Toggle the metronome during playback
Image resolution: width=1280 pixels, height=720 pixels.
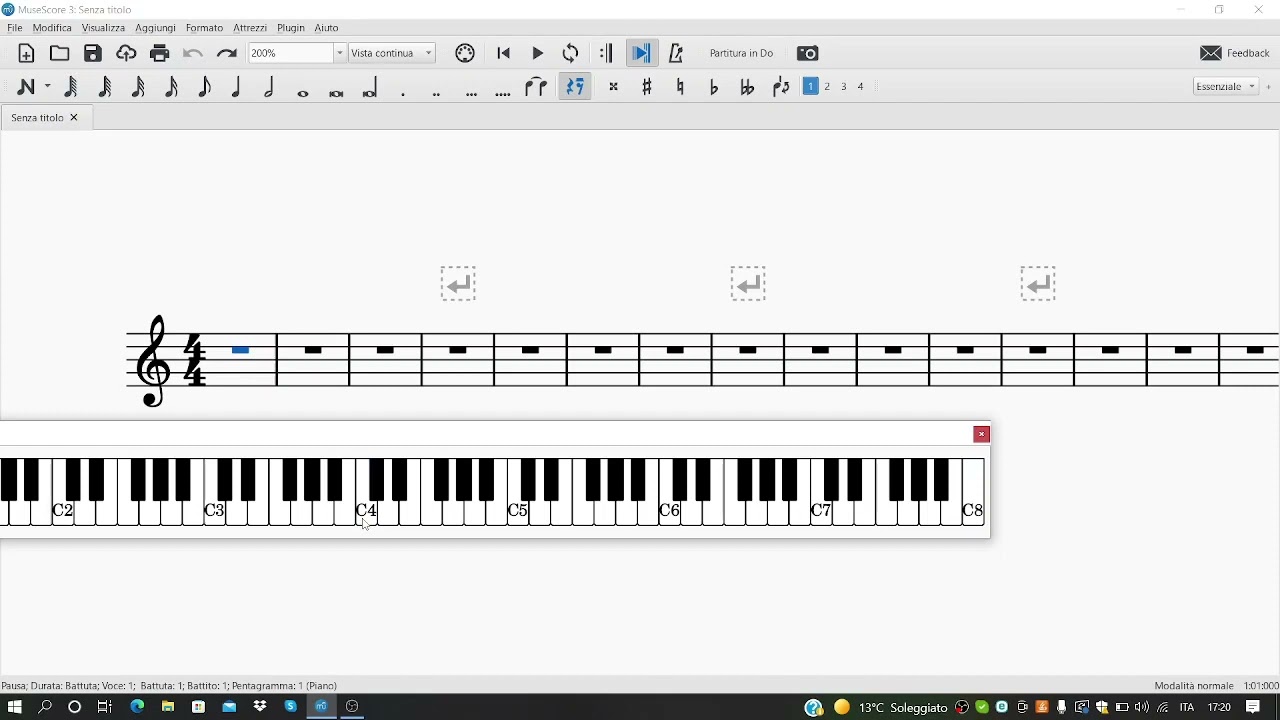(678, 54)
